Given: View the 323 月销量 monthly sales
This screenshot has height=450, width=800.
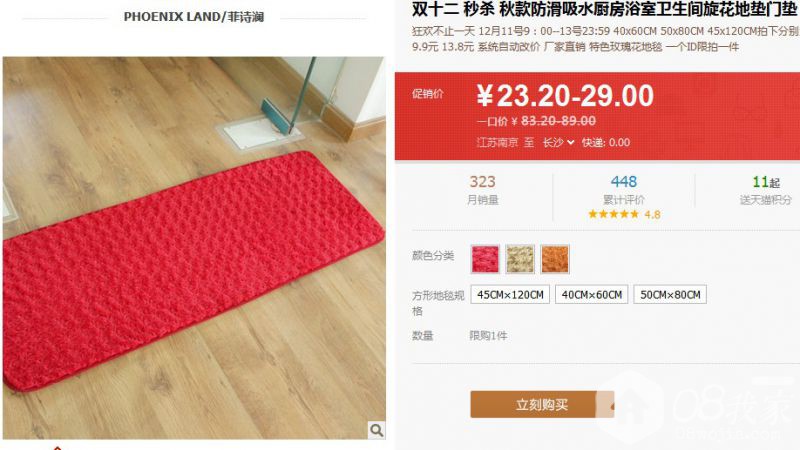Looking at the screenshot, I should (483, 190).
